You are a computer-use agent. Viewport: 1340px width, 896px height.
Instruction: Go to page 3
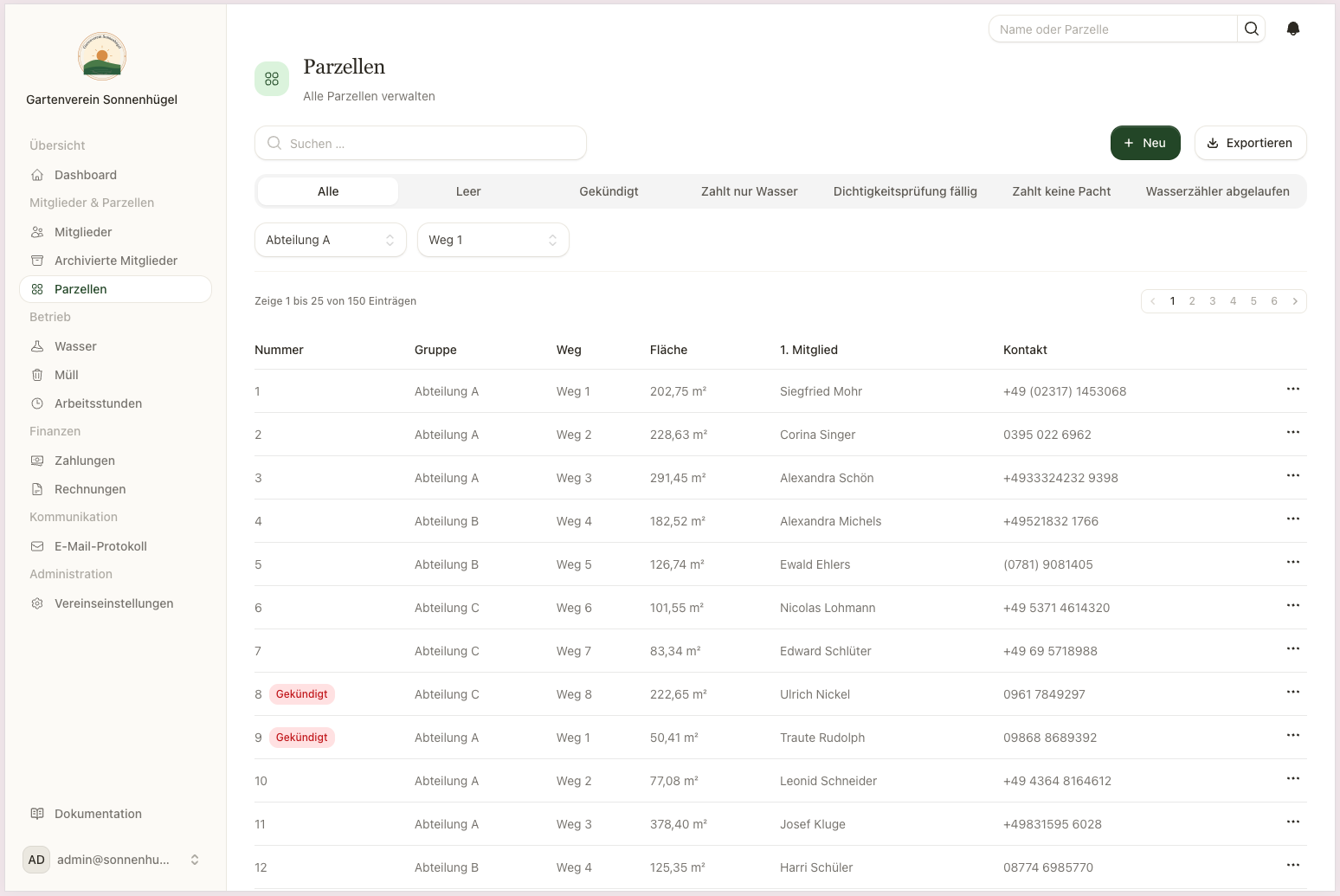click(x=1213, y=301)
